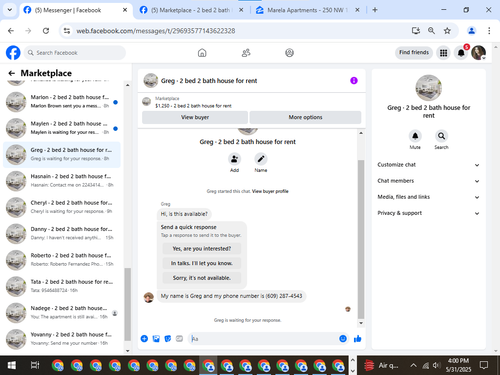Send a thumbs up like
Image resolution: width=500 pixels, height=375 pixels.
[357, 339]
